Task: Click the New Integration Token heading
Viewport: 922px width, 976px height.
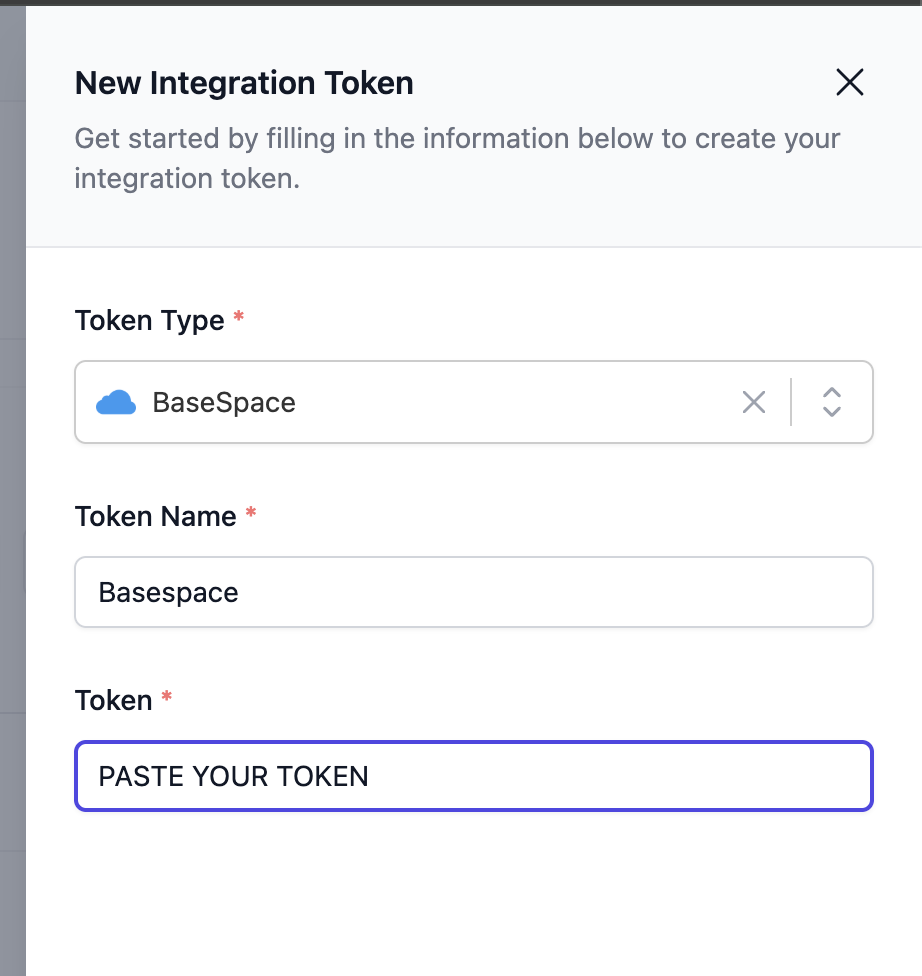Action: pyautogui.click(x=243, y=83)
